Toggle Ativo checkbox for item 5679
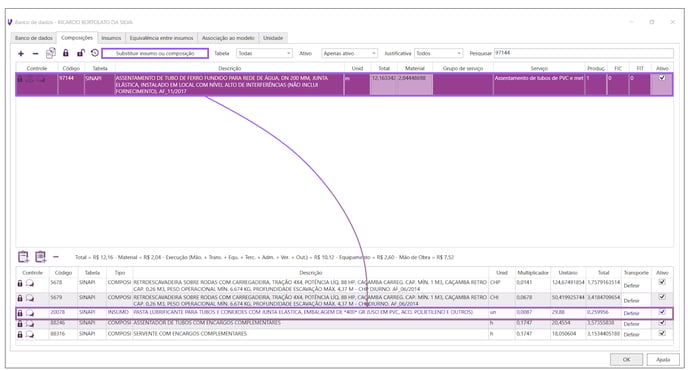688x370 pixels. pyautogui.click(x=662, y=297)
